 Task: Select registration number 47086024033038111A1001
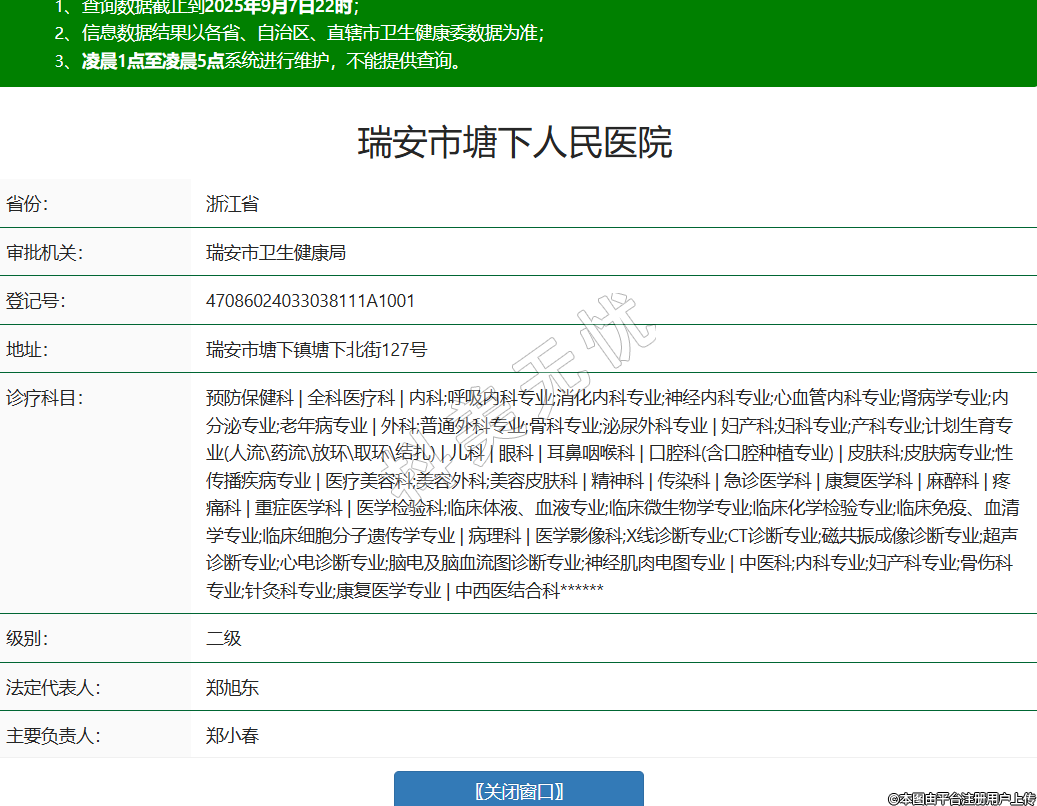tap(310, 301)
